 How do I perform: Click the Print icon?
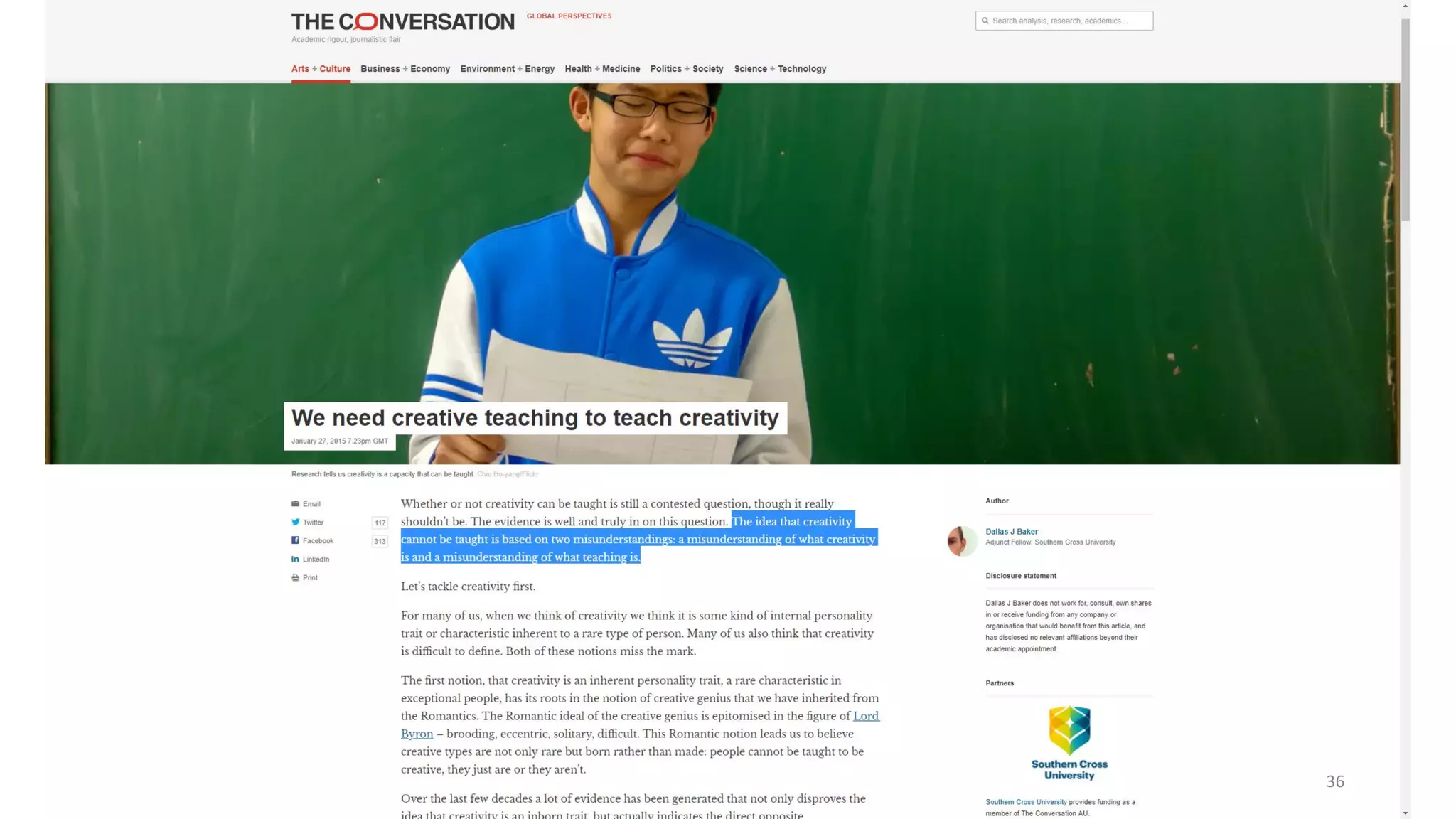pyautogui.click(x=295, y=577)
